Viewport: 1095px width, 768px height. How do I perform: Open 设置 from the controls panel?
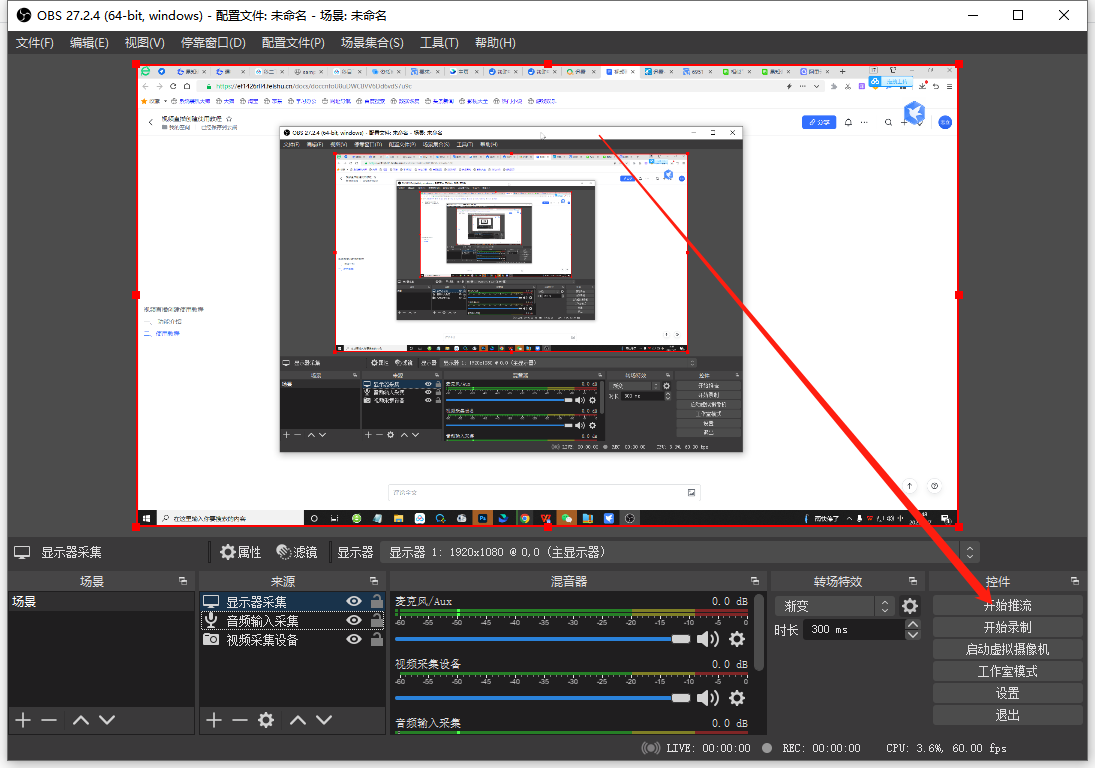1007,693
